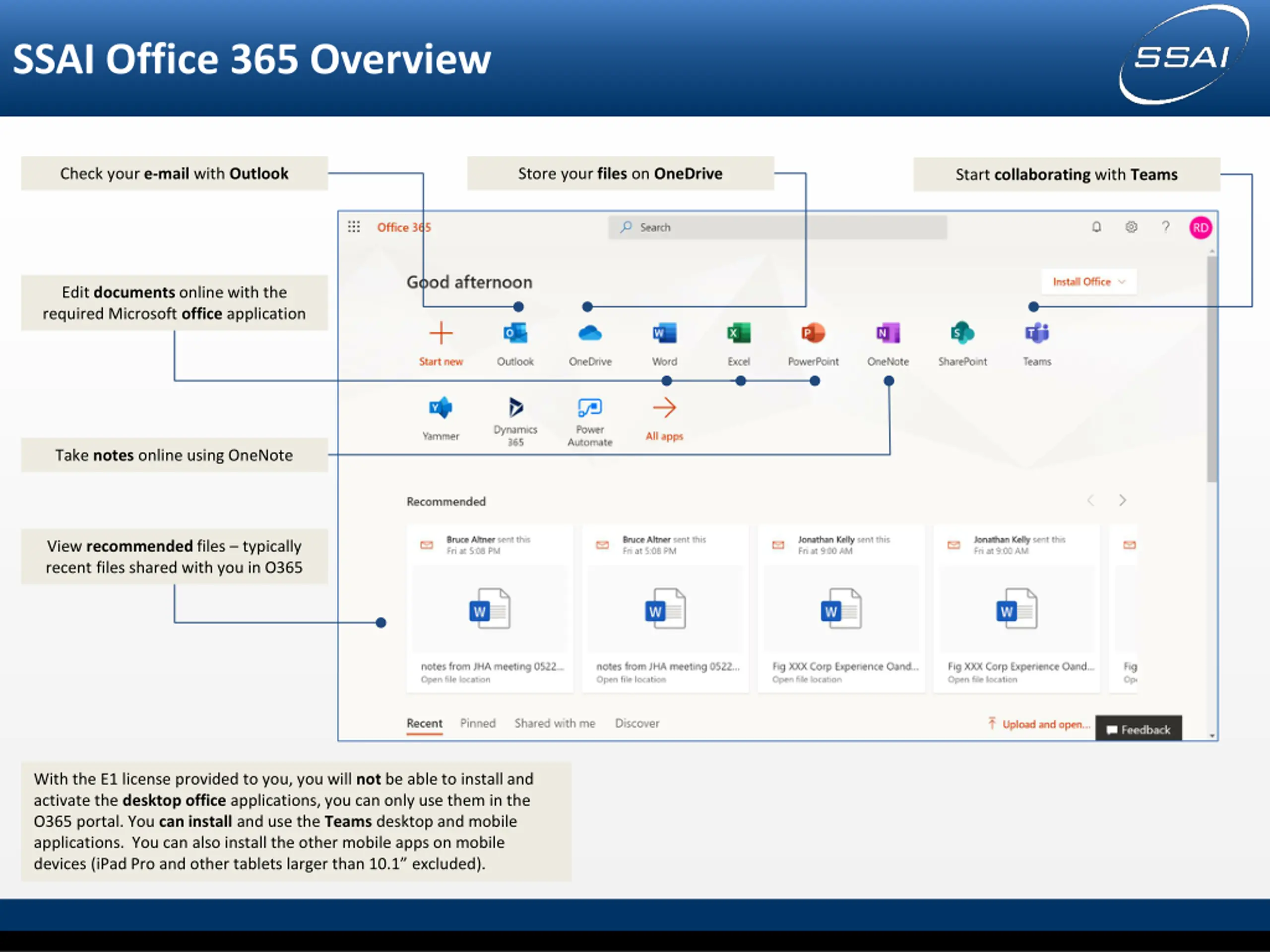Click the mail icon on first Bruce Altner card
Viewport: 1270px width, 952px height.
[x=427, y=544]
